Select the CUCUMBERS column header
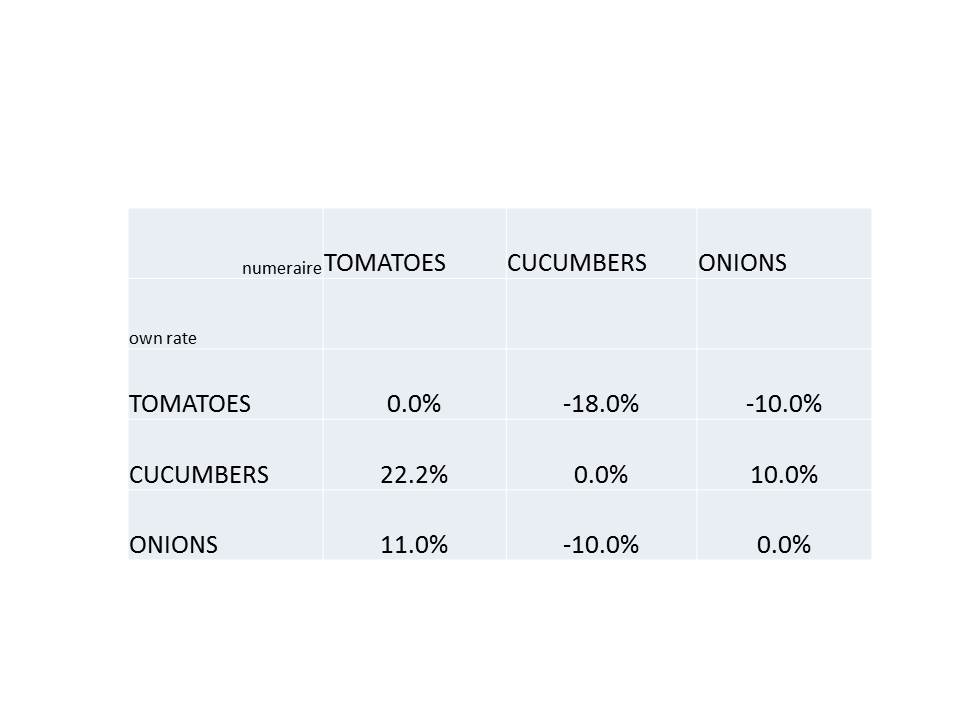 [577, 263]
